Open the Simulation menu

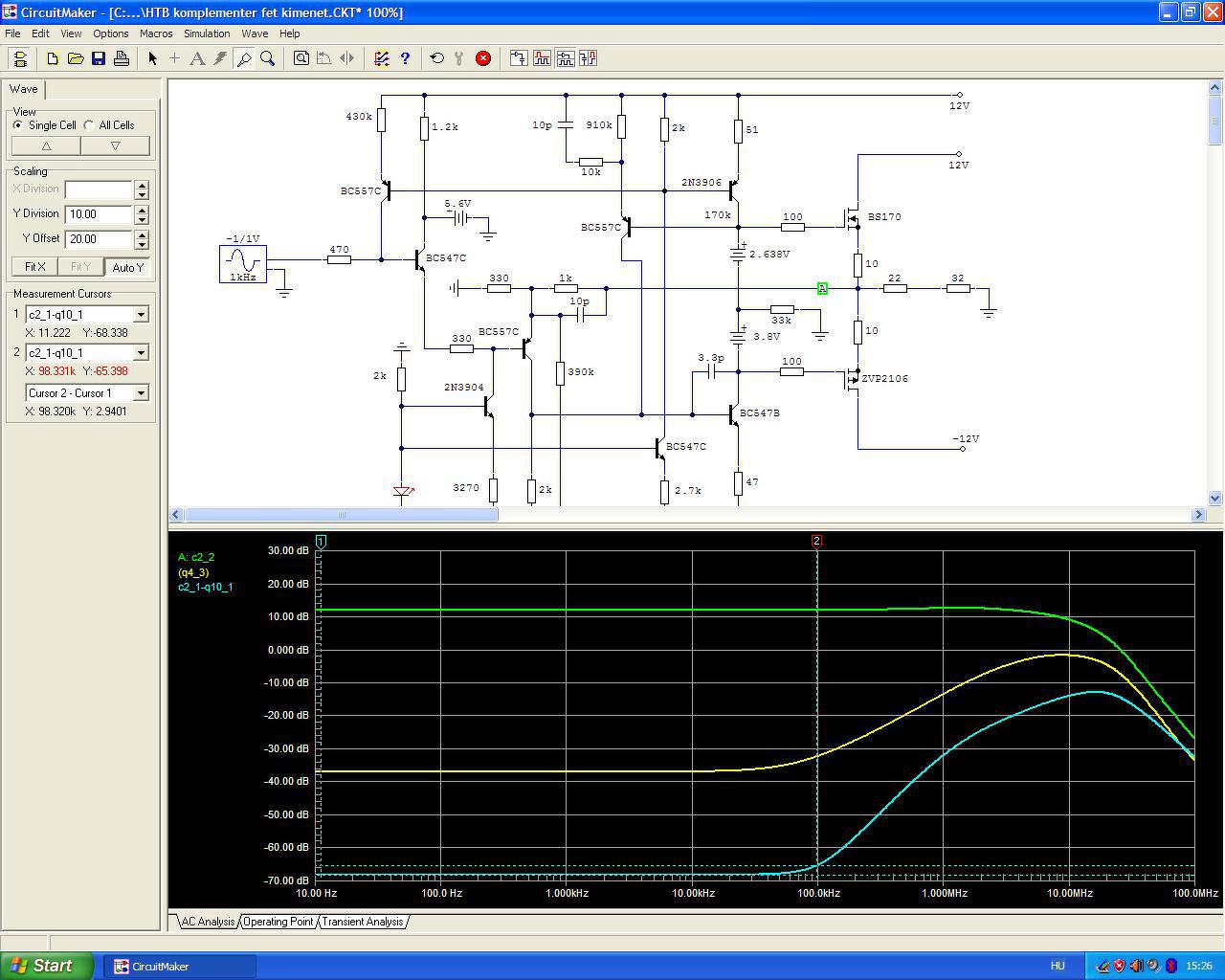coord(207,33)
